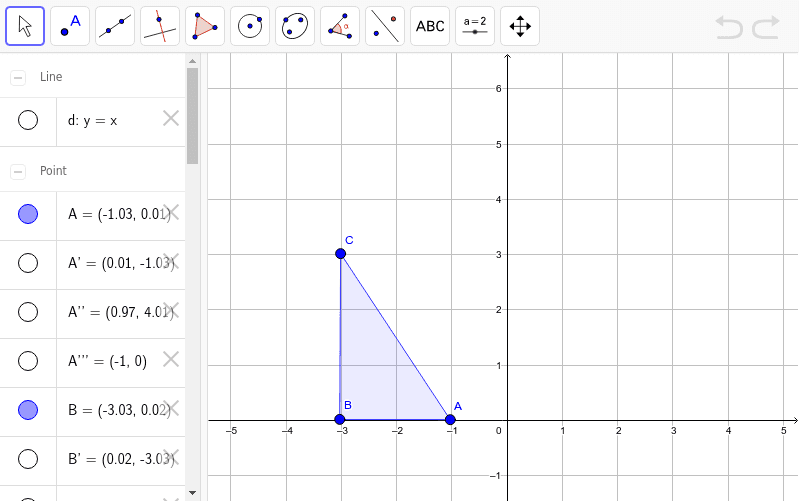The image size is (800, 503).
Task: Delete point B' with its X button
Action: [172, 457]
